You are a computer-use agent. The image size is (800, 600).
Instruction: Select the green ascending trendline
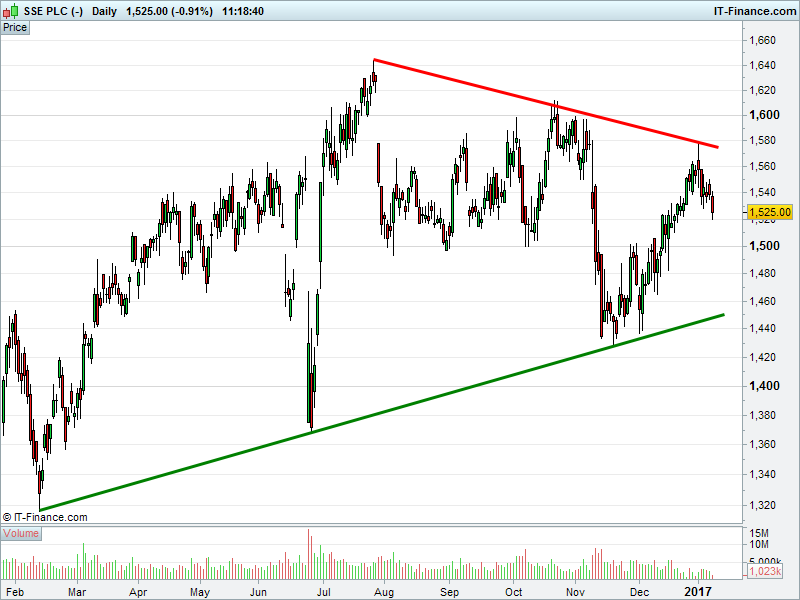click(382, 413)
